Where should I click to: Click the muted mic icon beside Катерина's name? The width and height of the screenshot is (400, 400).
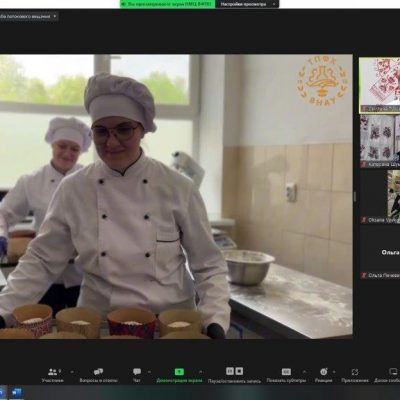[x=364, y=164]
